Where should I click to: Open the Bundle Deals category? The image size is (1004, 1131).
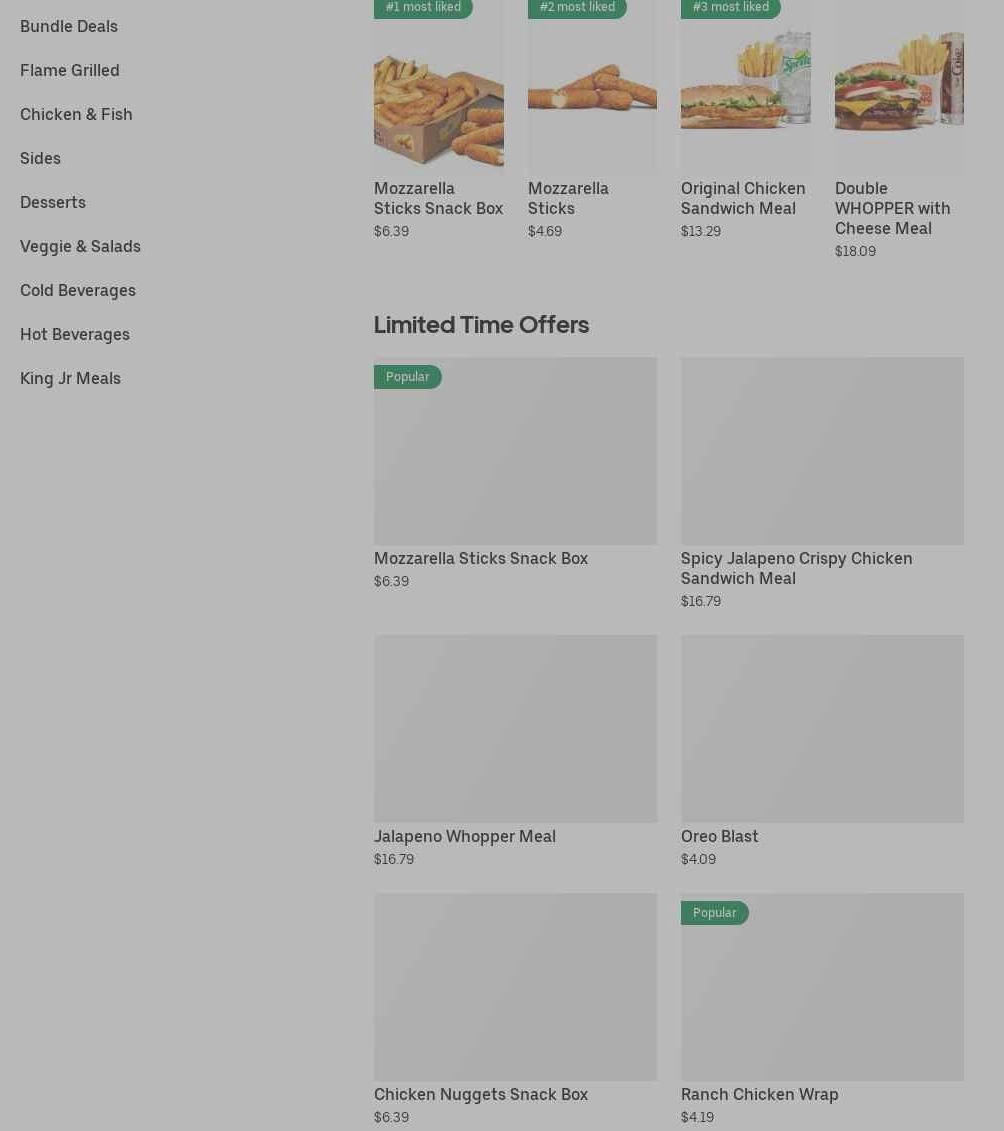tap(69, 26)
